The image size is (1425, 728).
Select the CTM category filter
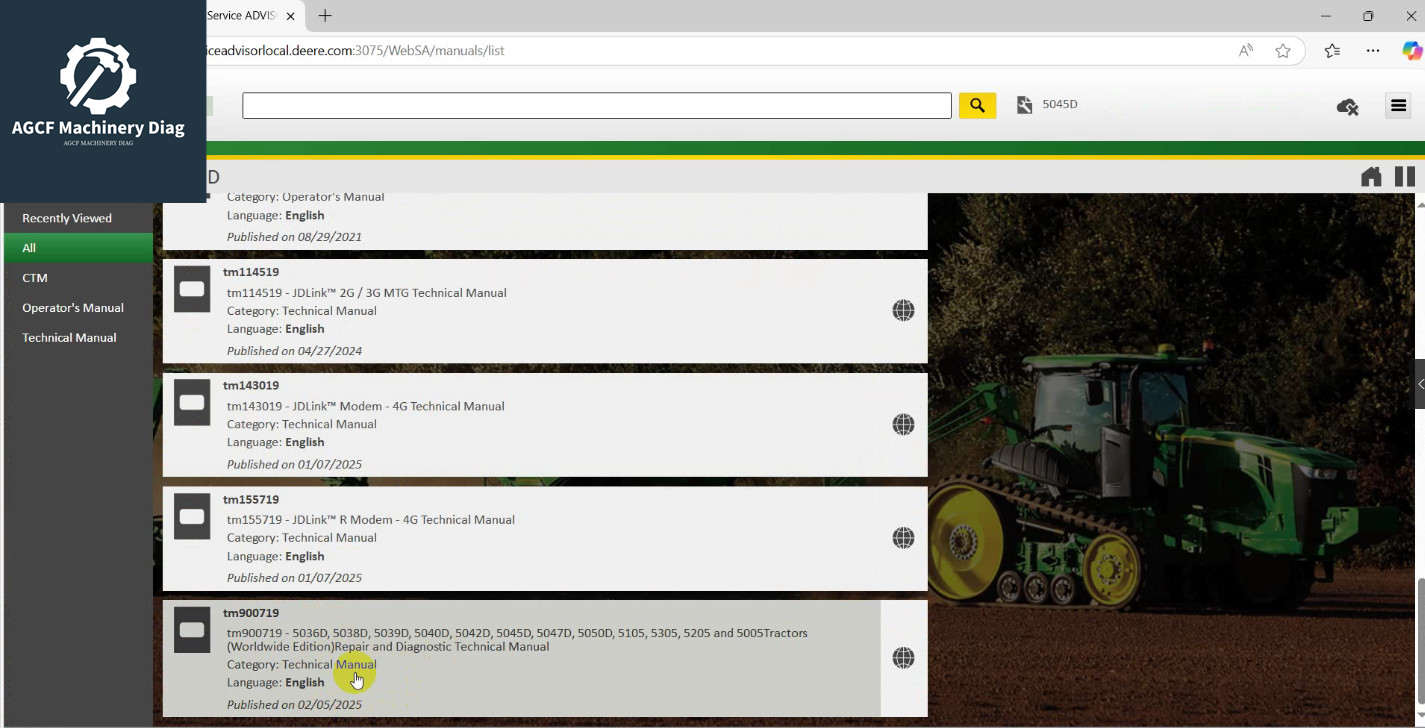click(x=78, y=278)
